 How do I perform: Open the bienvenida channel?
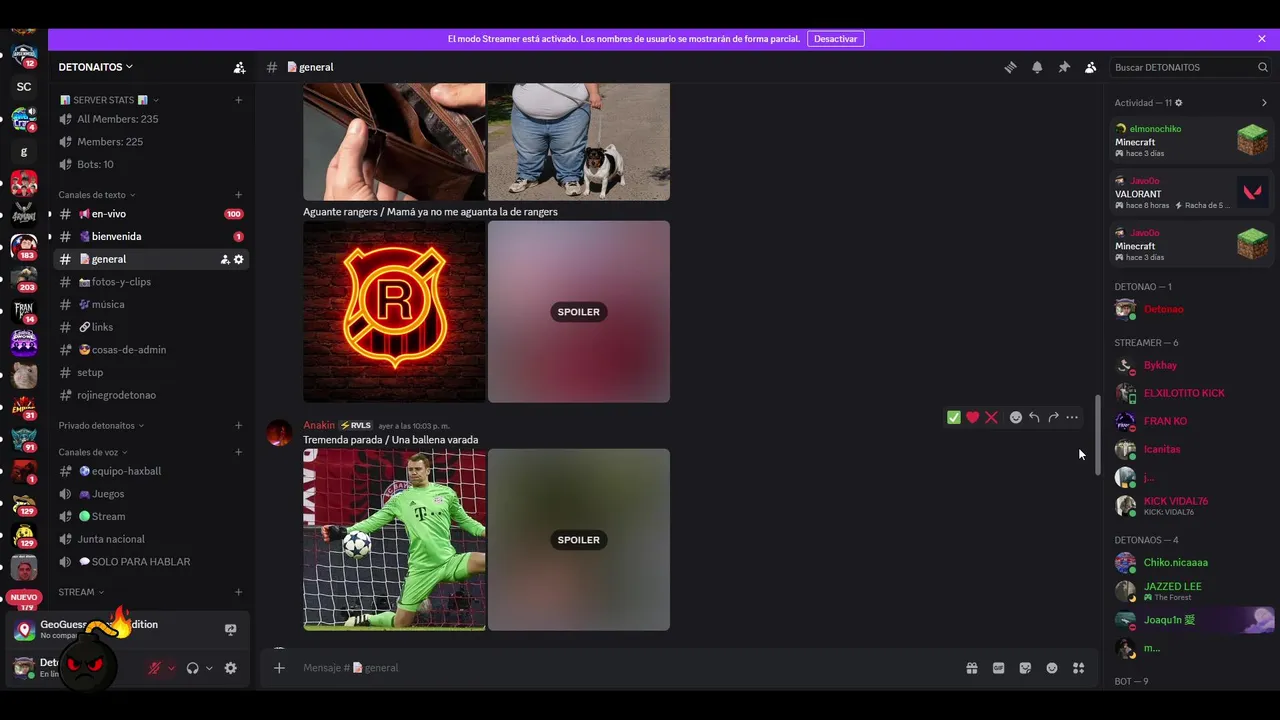click(150, 237)
